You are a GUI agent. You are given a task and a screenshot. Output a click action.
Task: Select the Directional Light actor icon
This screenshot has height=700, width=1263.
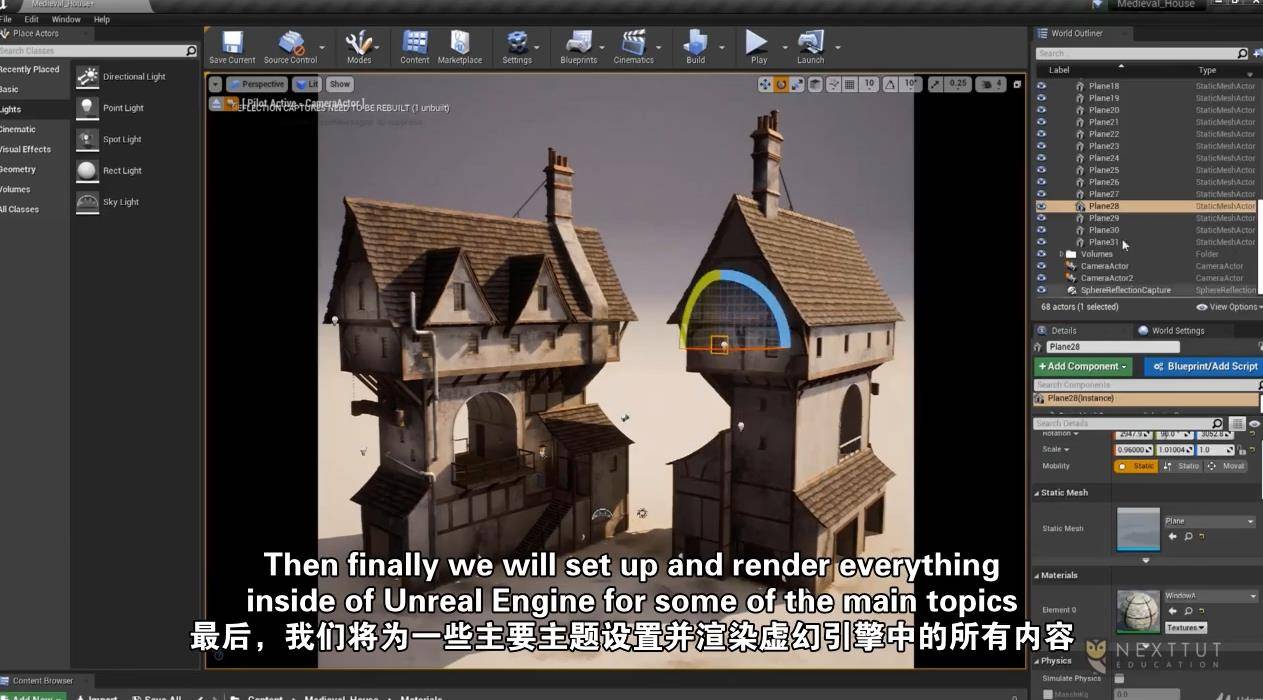coord(88,76)
